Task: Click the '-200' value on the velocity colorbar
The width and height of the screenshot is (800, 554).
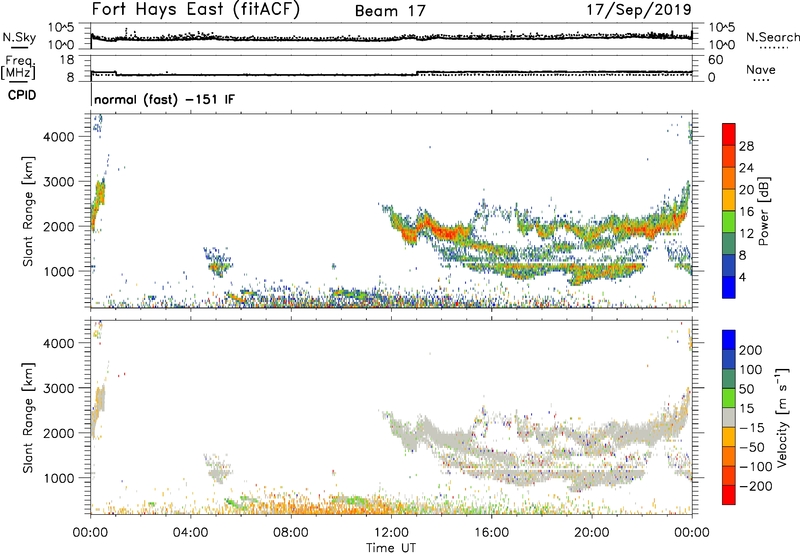Action: coord(756,487)
